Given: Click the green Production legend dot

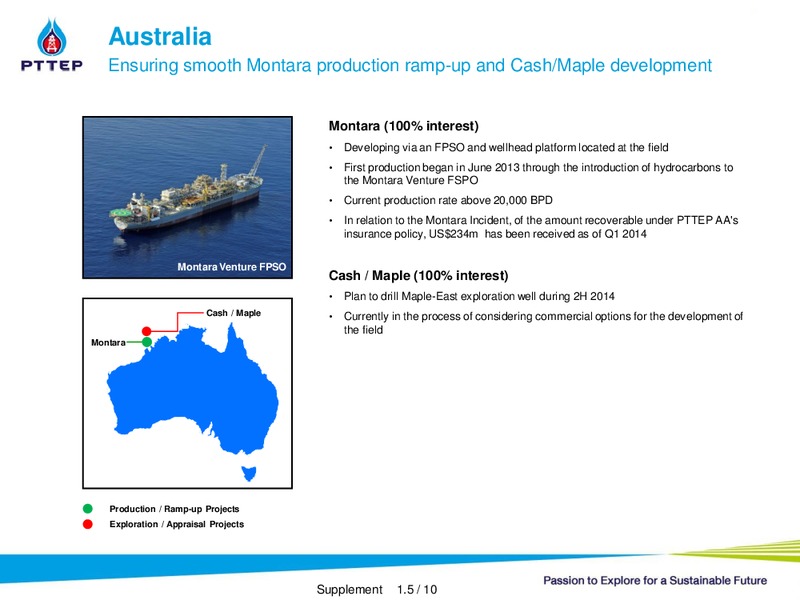Looking at the screenshot, I should point(88,508).
